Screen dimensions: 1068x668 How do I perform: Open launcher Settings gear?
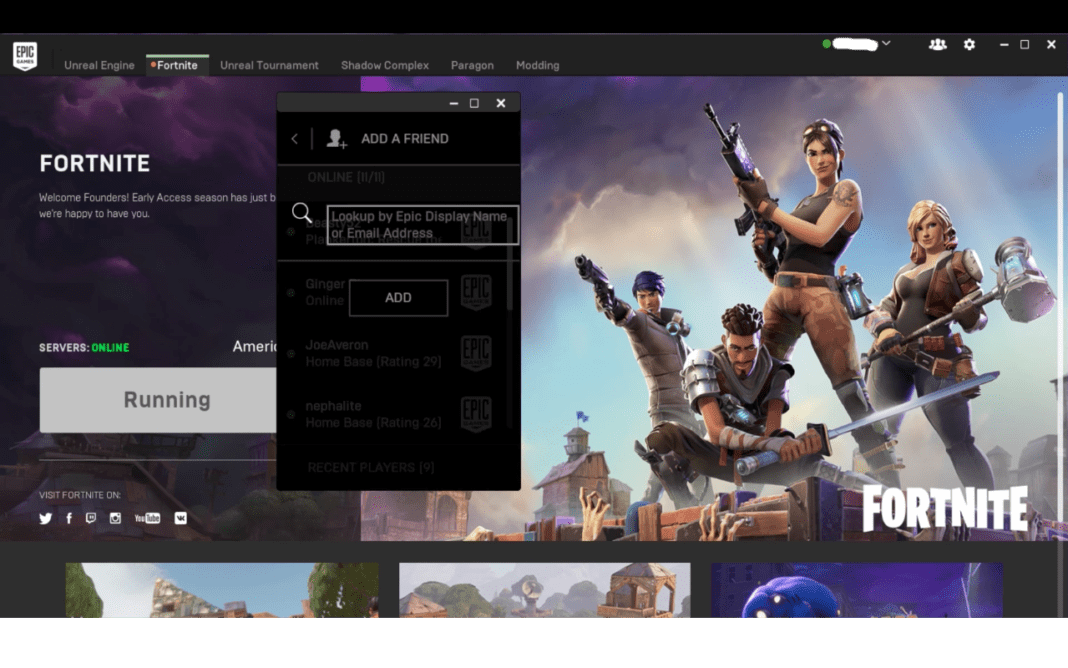tap(969, 44)
